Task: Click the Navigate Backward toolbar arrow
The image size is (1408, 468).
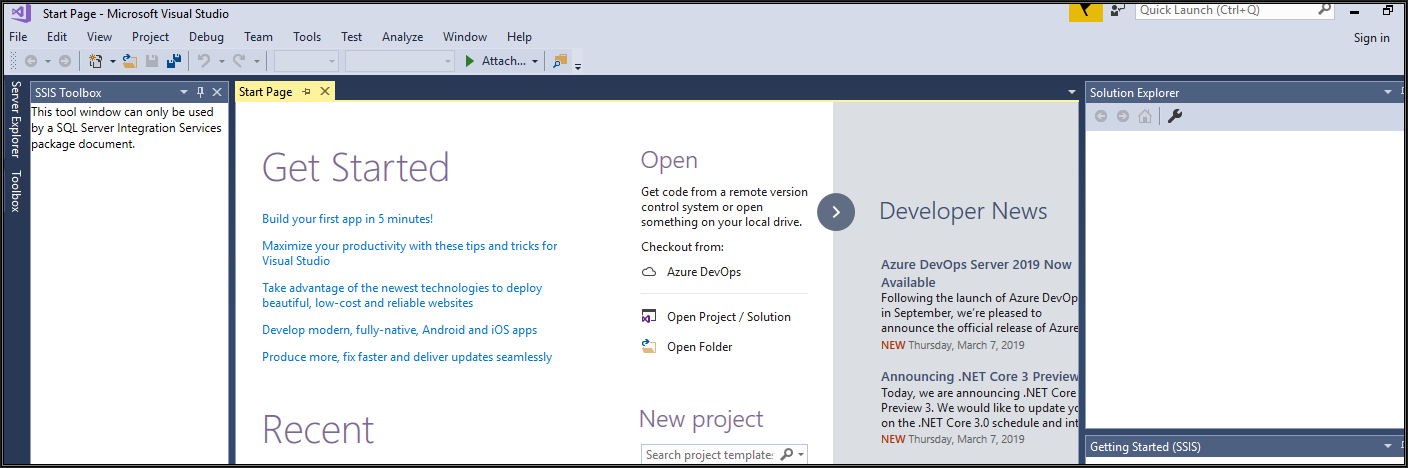Action: click(31, 61)
